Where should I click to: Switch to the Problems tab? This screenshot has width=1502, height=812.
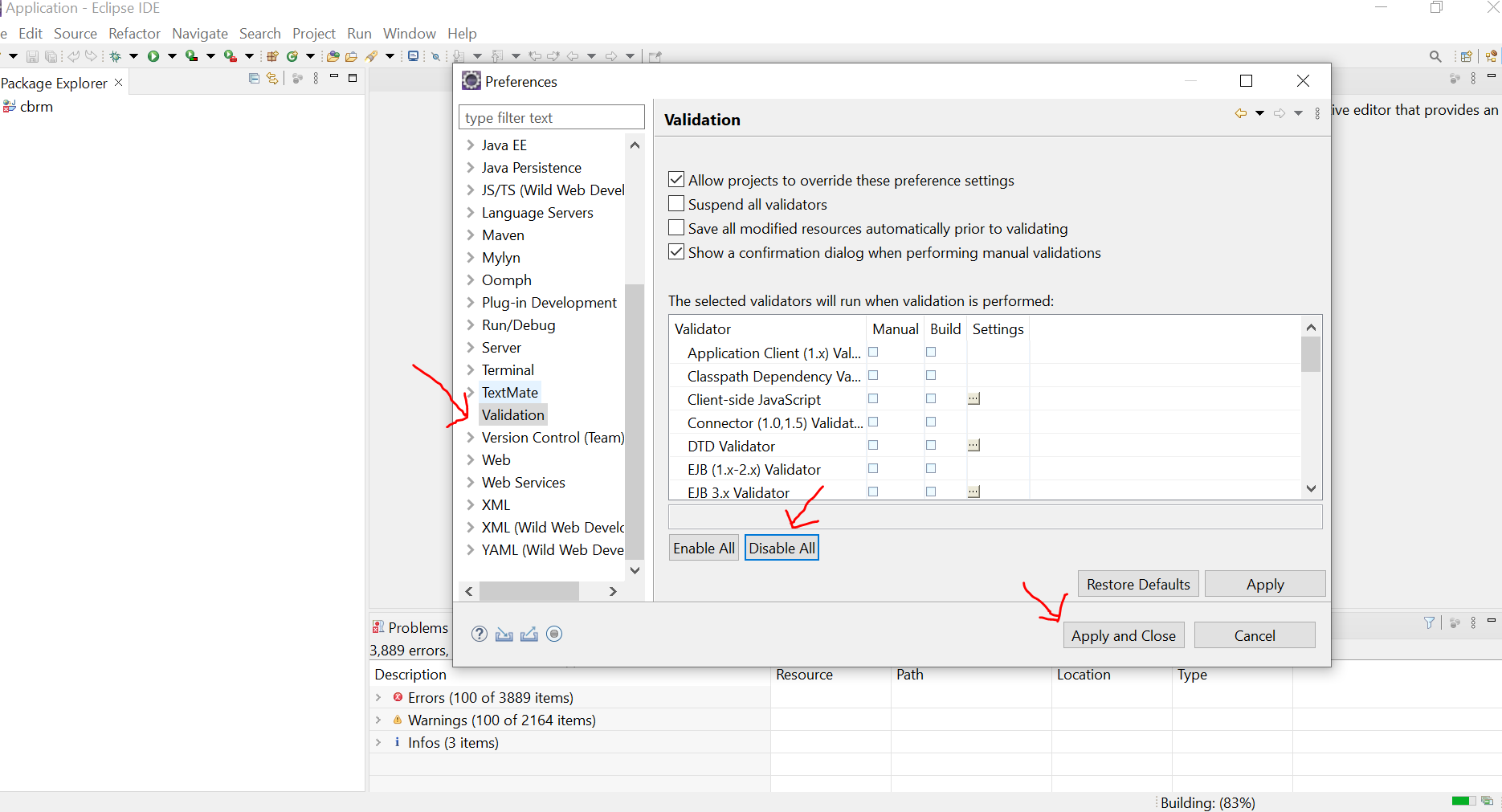410,627
